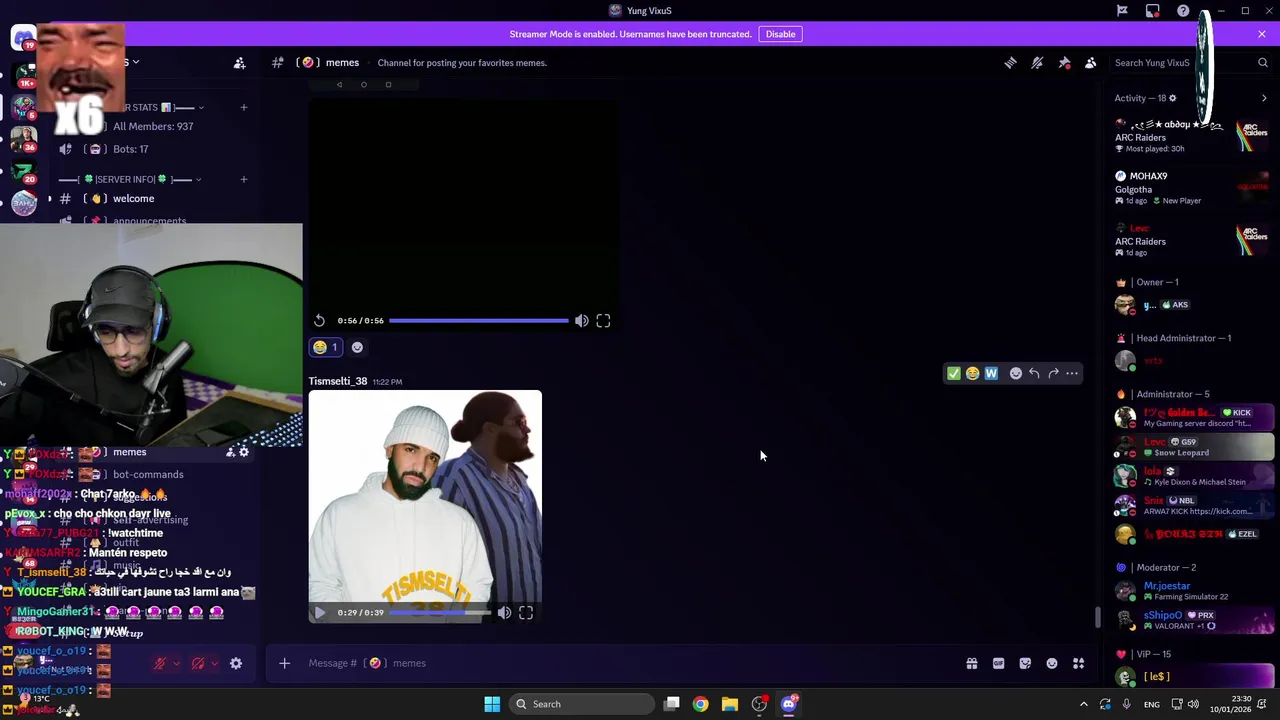Play the 0:39 Drake video

tap(319, 612)
